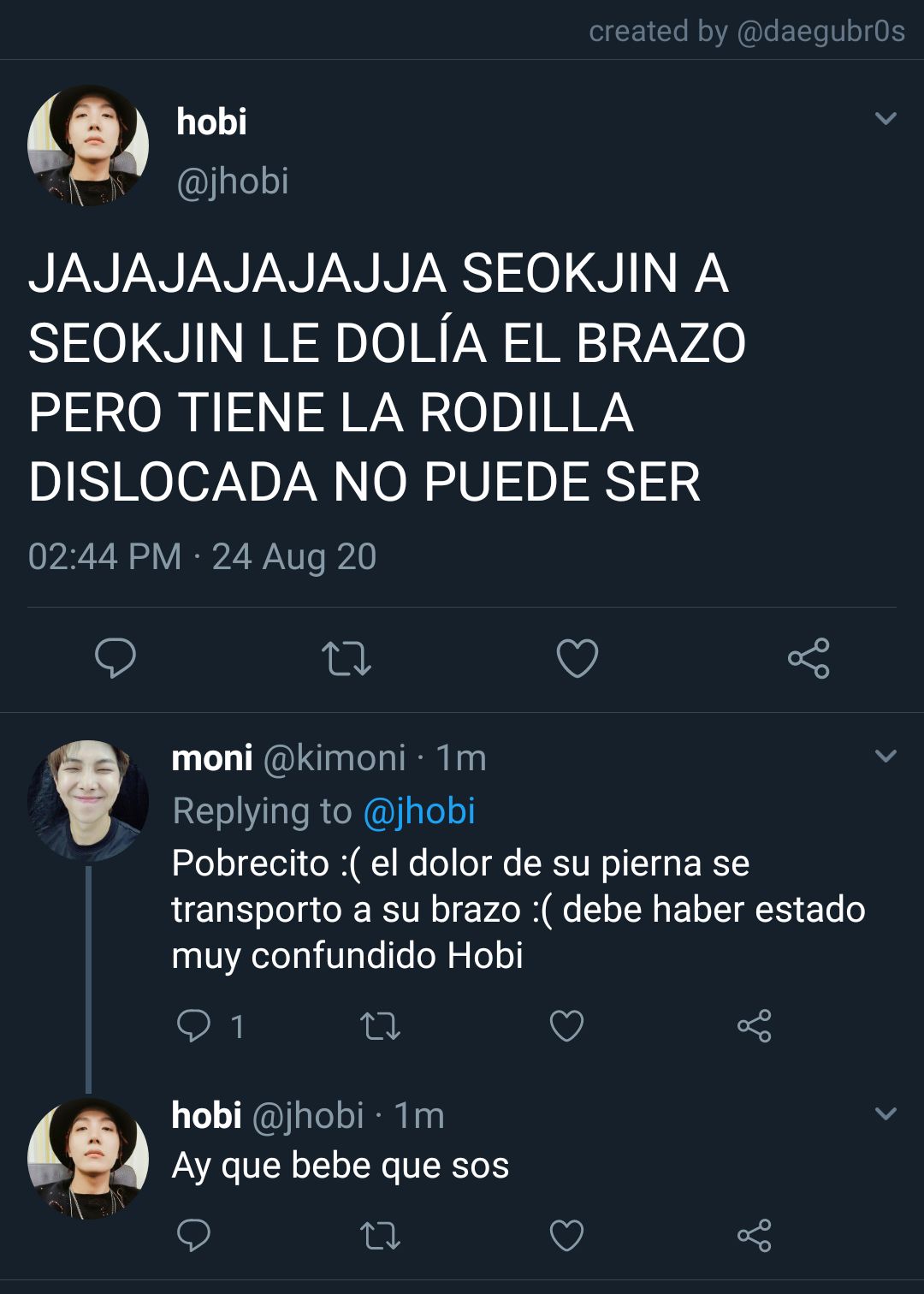Like moni's Pobrecito reply
Screen dimensions: 924x1294
click(566, 1026)
